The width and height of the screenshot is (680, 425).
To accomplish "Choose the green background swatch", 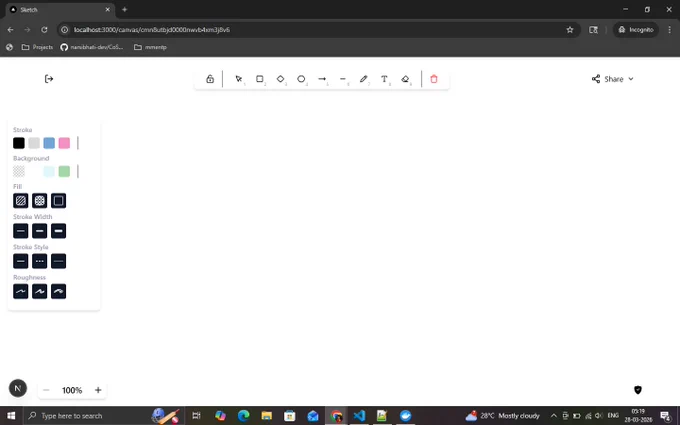I will [64, 171].
